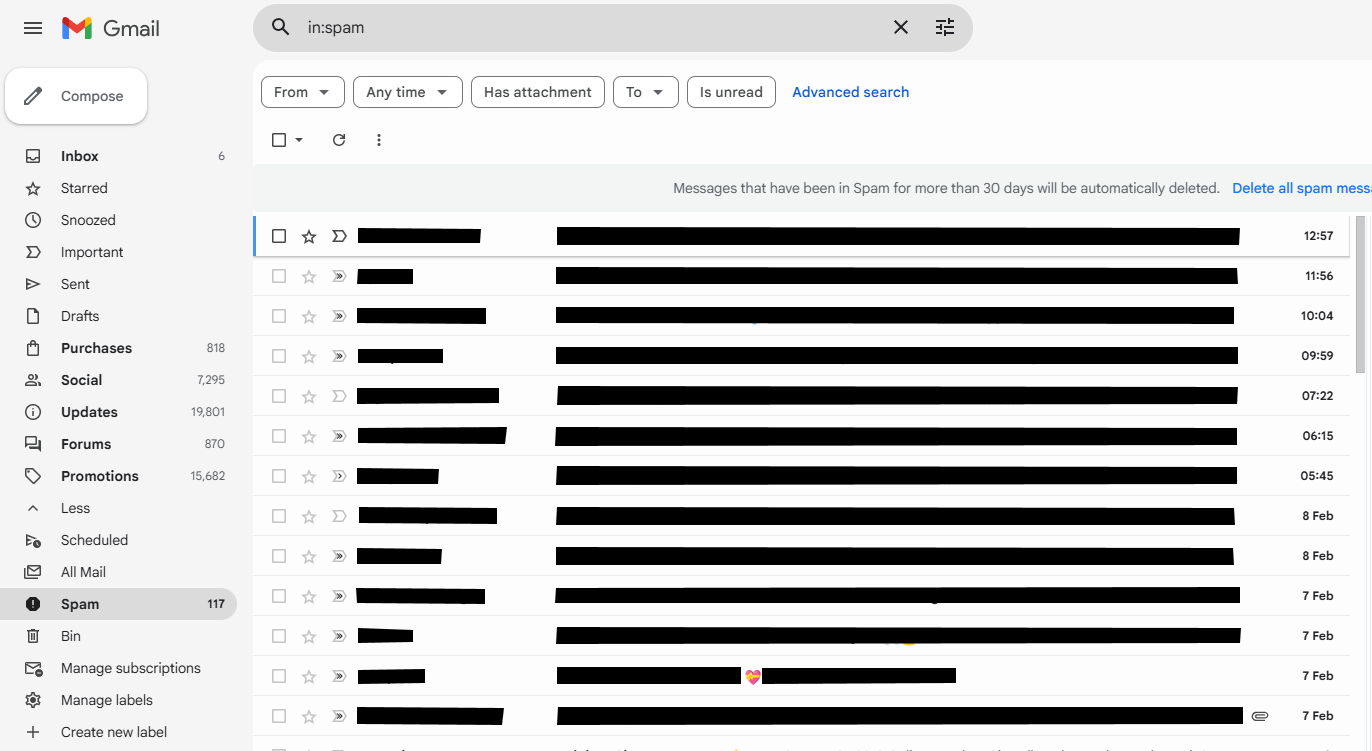Mark the 11:56 email as important
The width and height of the screenshot is (1372, 751).
[339, 276]
